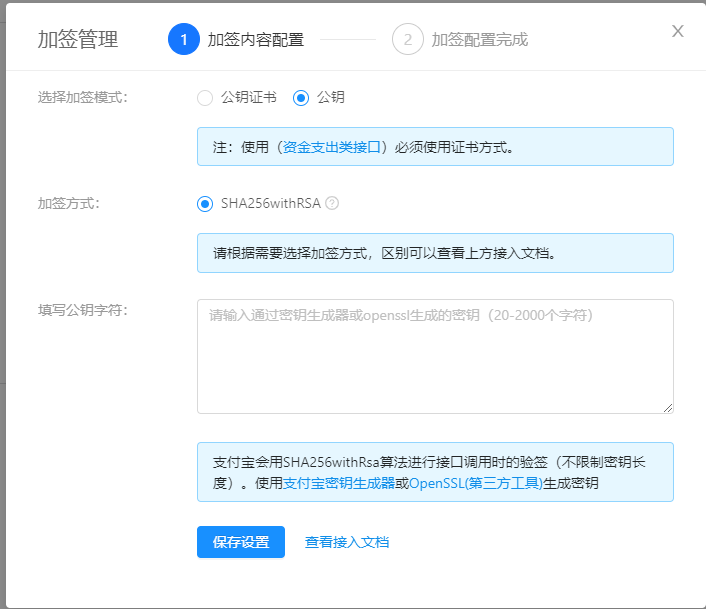Click the step 1 circle icon
Screen dimensions: 706x609
pyautogui.click(x=184, y=40)
